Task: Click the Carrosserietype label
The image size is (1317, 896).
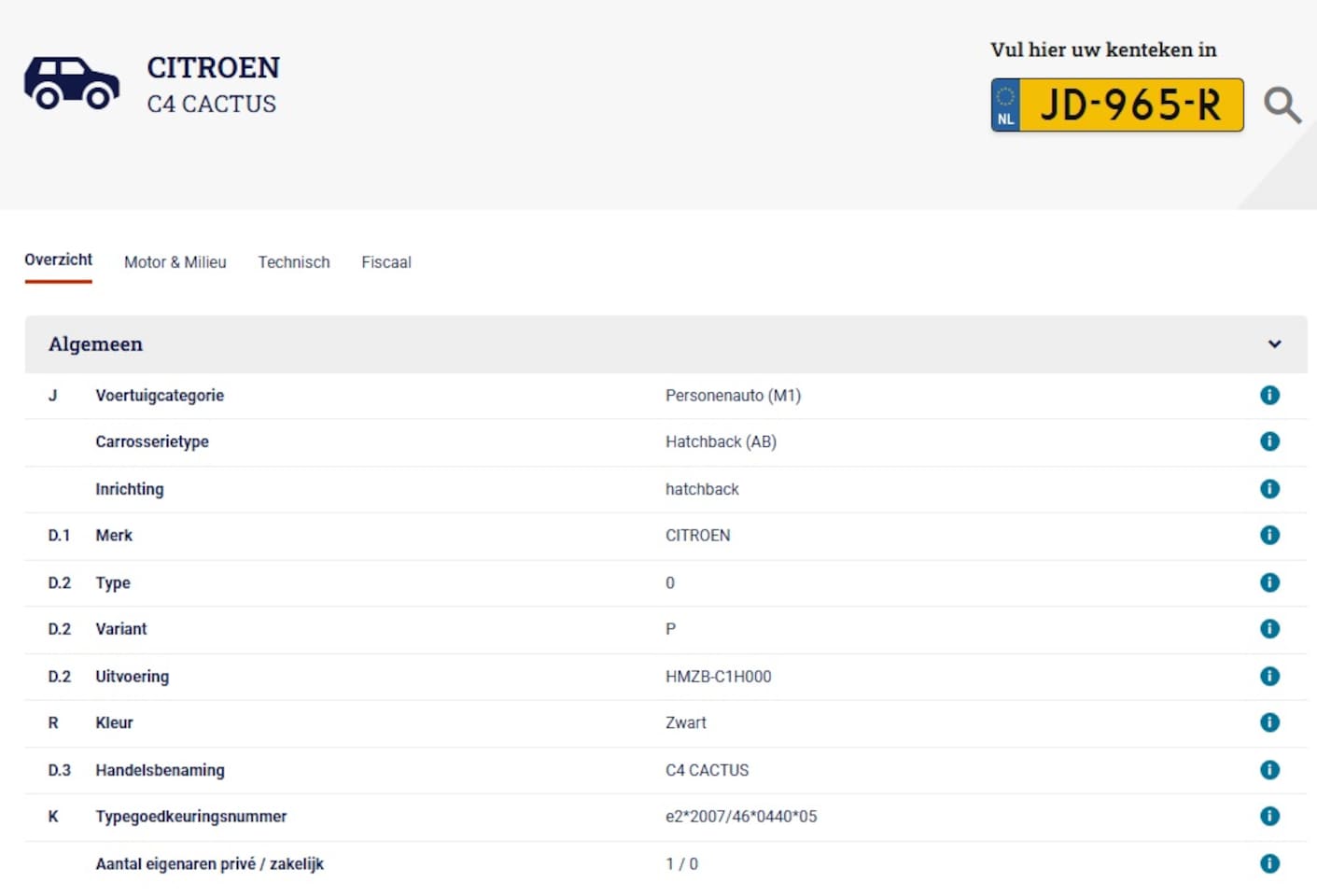Action: [152, 441]
